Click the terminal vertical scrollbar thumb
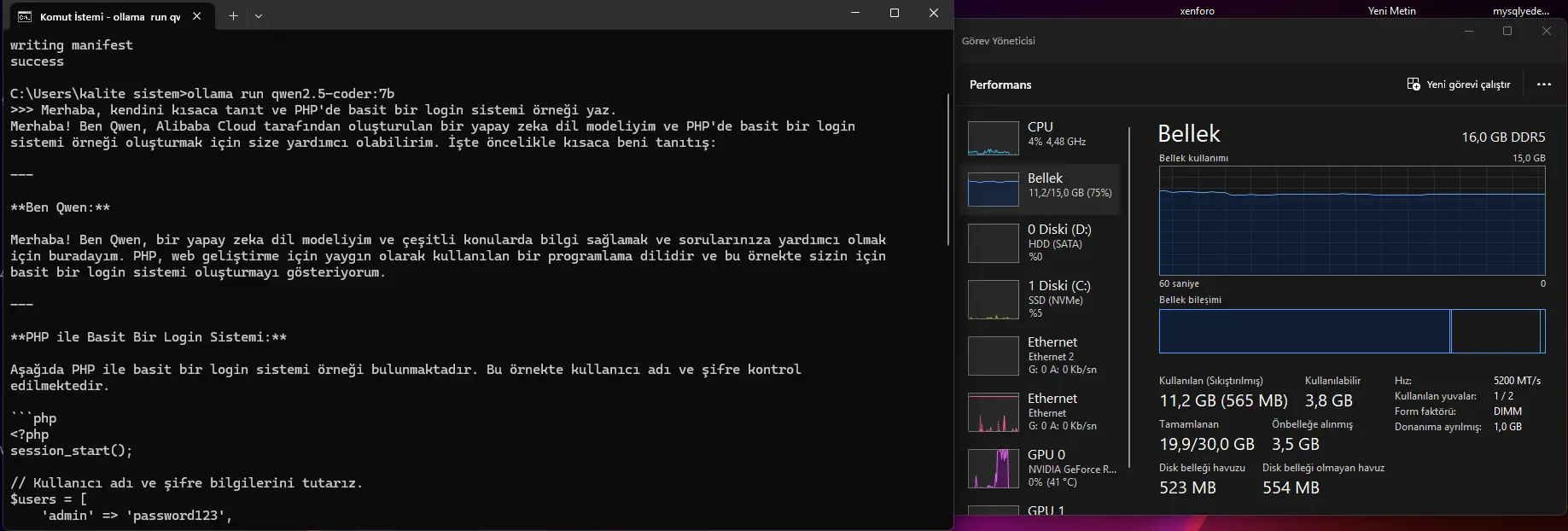Screen dimensions: 1568x531 tap(948, 169)
